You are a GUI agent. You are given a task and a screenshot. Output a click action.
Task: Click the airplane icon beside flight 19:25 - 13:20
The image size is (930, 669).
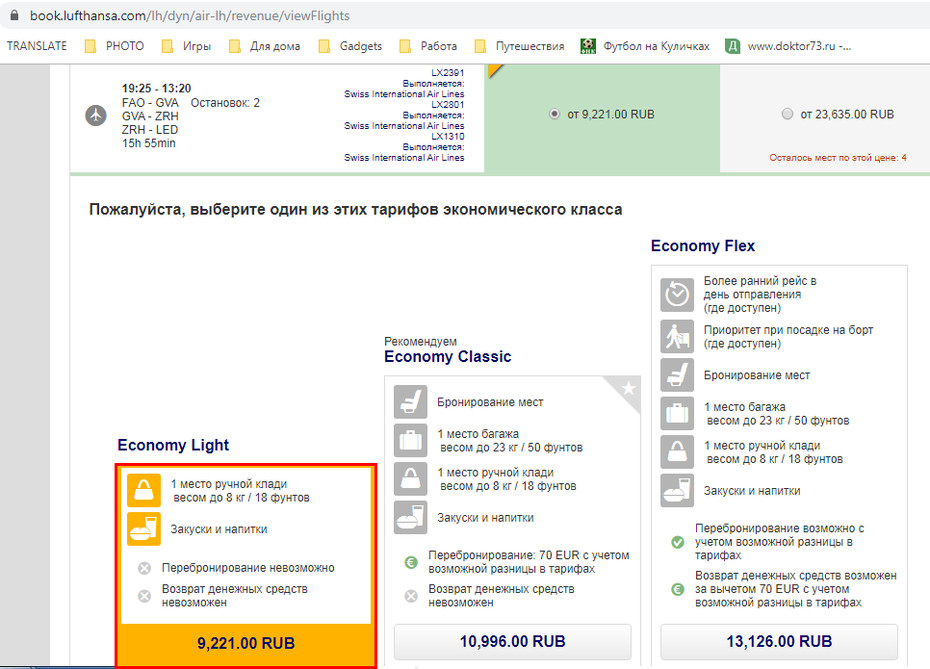tap(95, 115)
